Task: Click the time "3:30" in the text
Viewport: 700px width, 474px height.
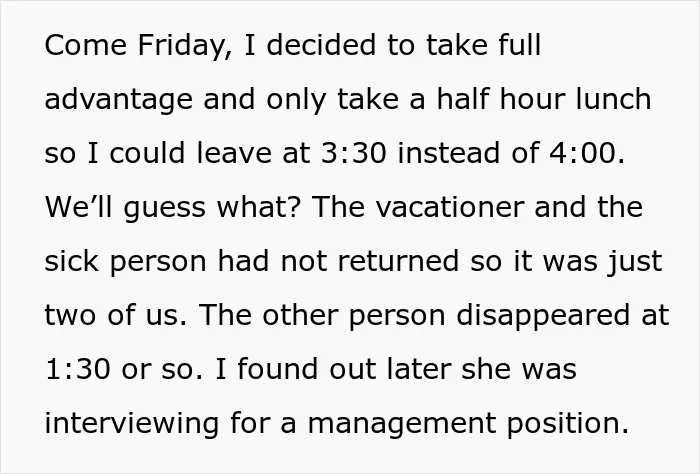Action: (353, 153)
